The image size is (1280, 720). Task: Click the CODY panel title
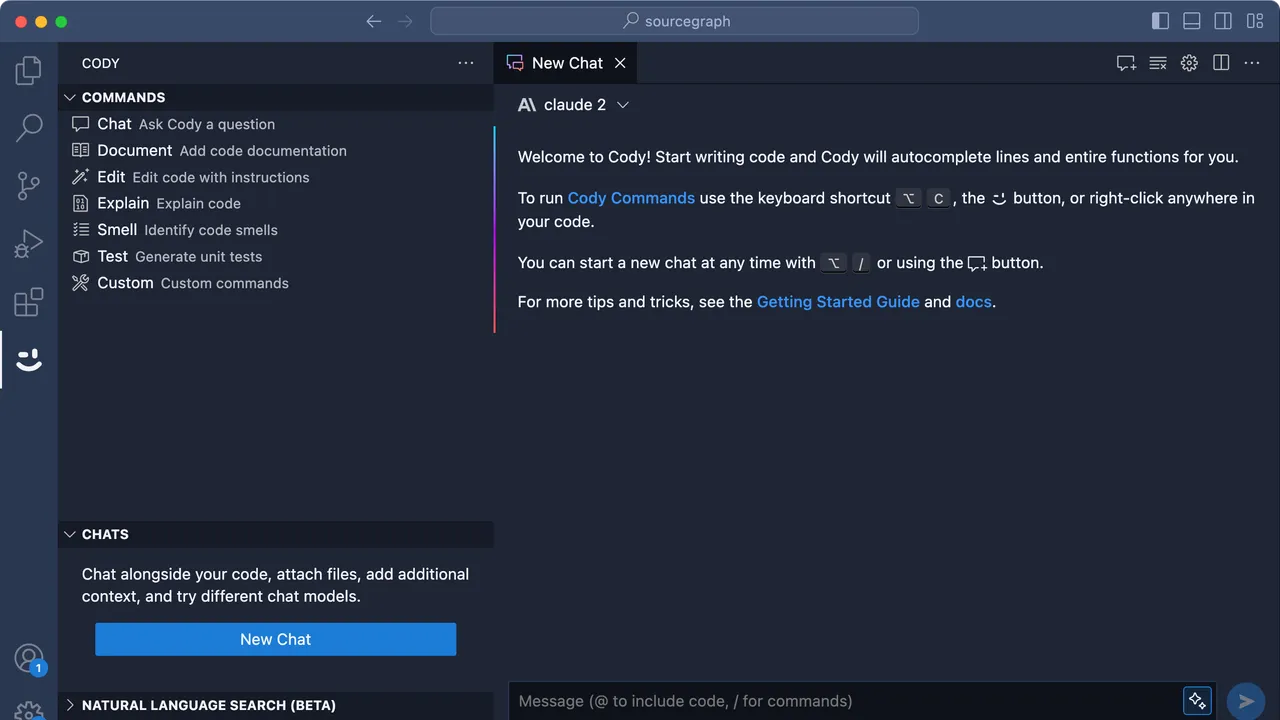tap(101, 63)
